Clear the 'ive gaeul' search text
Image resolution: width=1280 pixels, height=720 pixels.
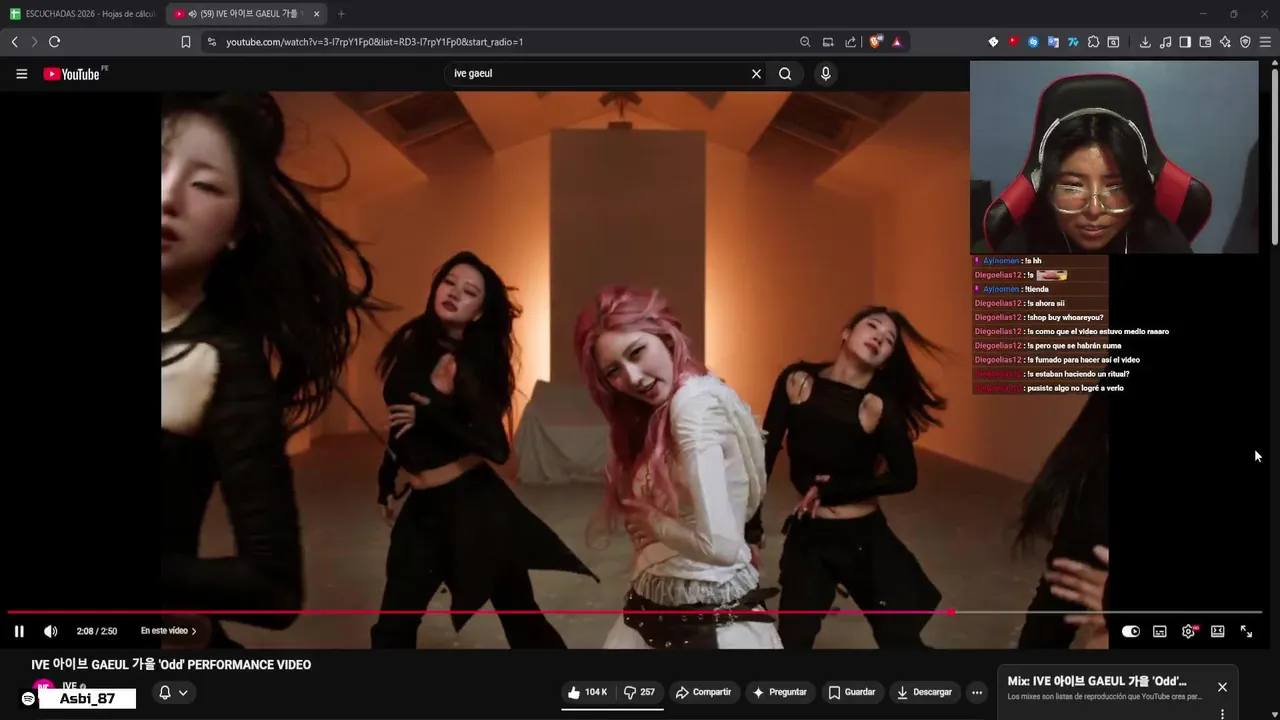click(x=756, y=74)
